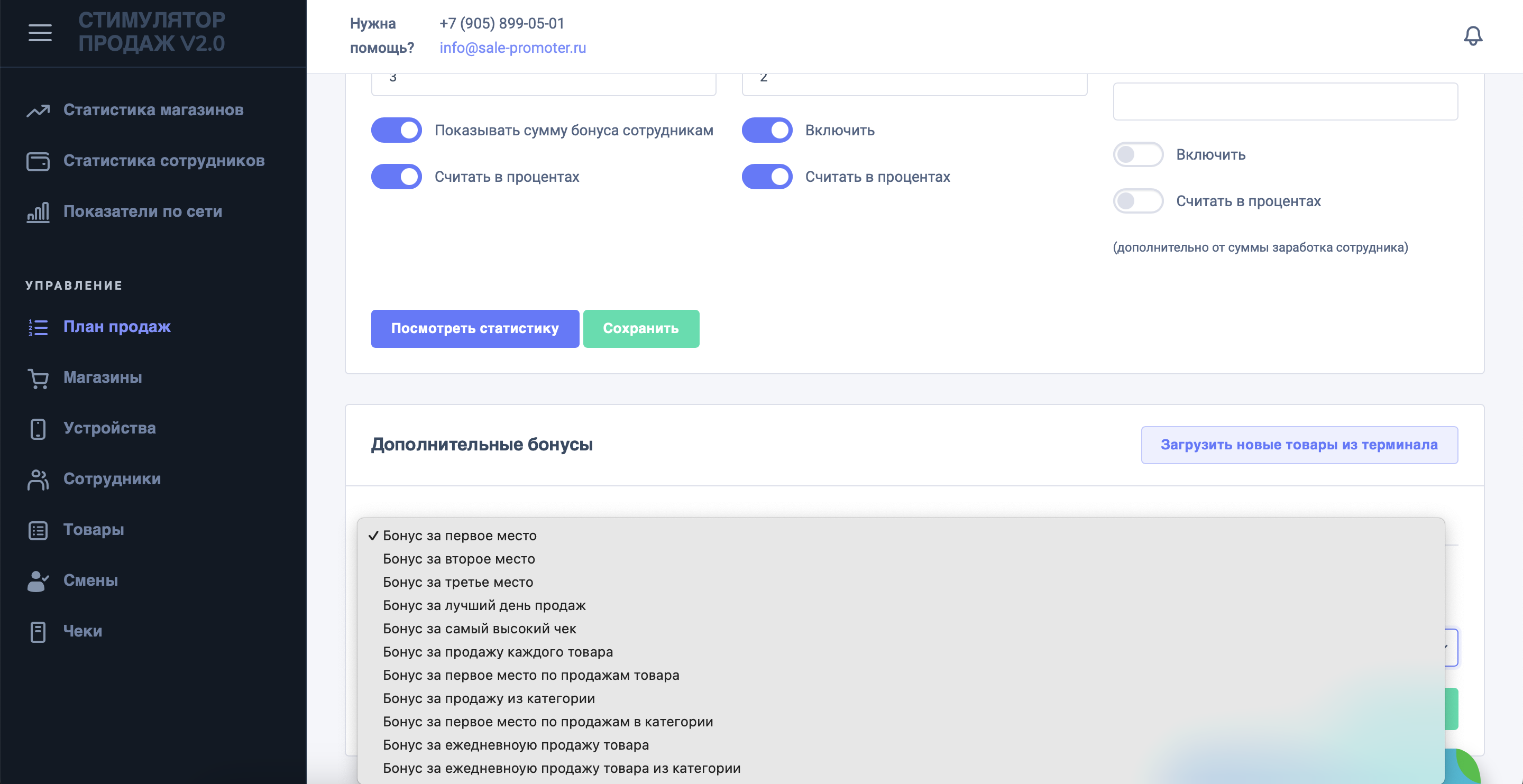Click the Чеки receipt icon
The width and height of the screenshot is (1523, 784).
click(38, 631)
